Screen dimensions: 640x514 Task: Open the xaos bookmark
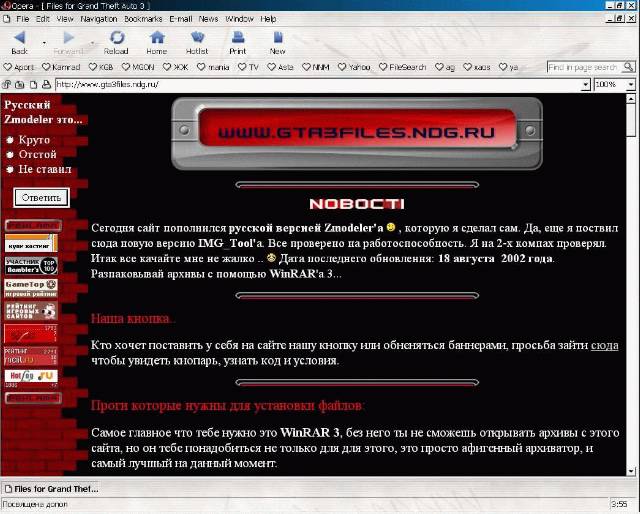pyautogui.click(x=477, y=67)
